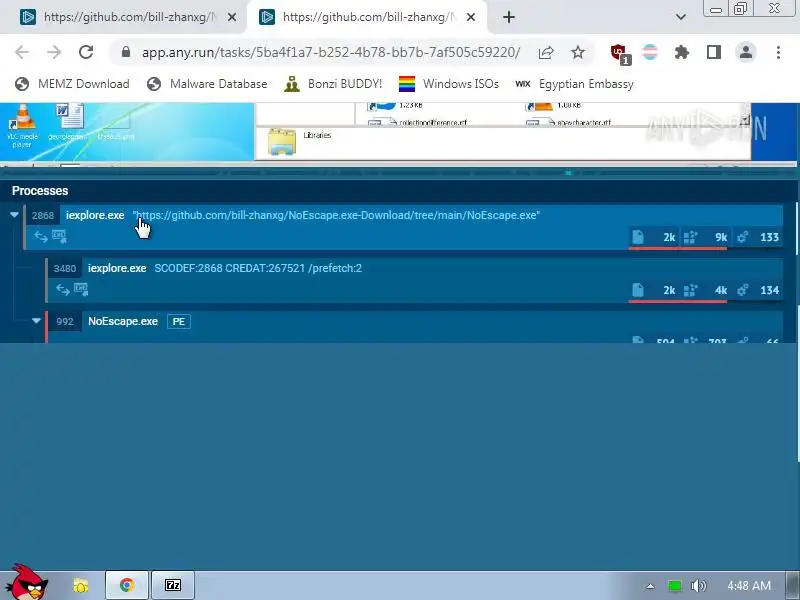Click the EXE icon under process 3480
Viewport: 800px width, 600px height.
81,289
